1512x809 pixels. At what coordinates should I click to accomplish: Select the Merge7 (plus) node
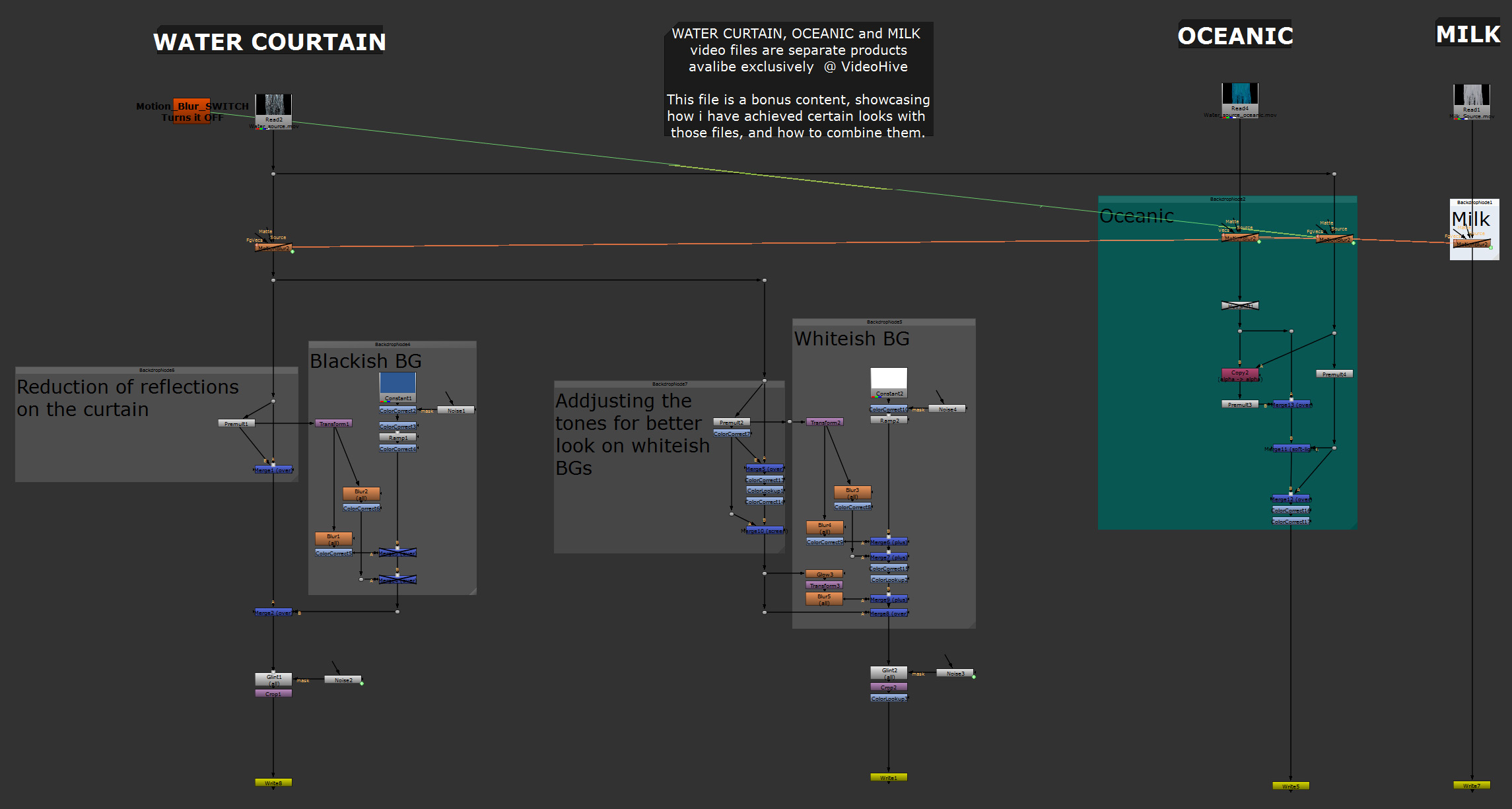(889, 557)
